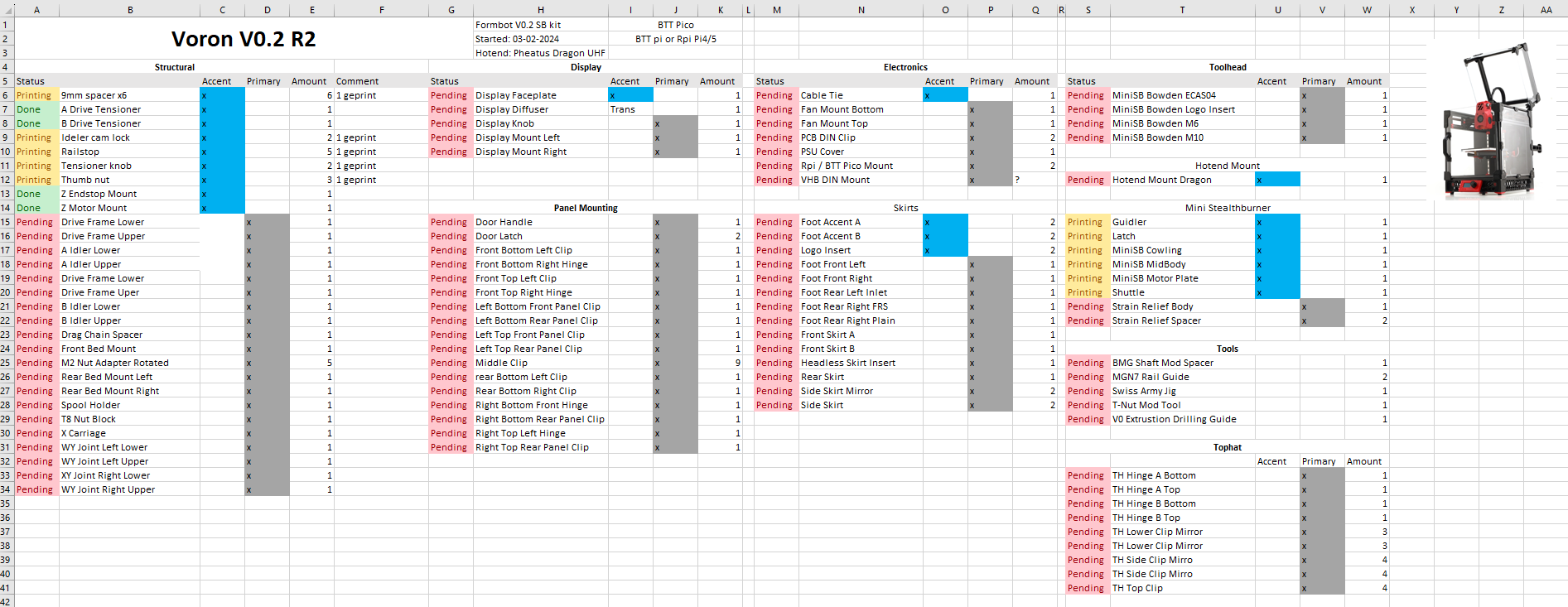This screenshot has height=607, width=1568.
Task: Click the Mini Stealthburner section header
Action: [x=1228, y=208]
